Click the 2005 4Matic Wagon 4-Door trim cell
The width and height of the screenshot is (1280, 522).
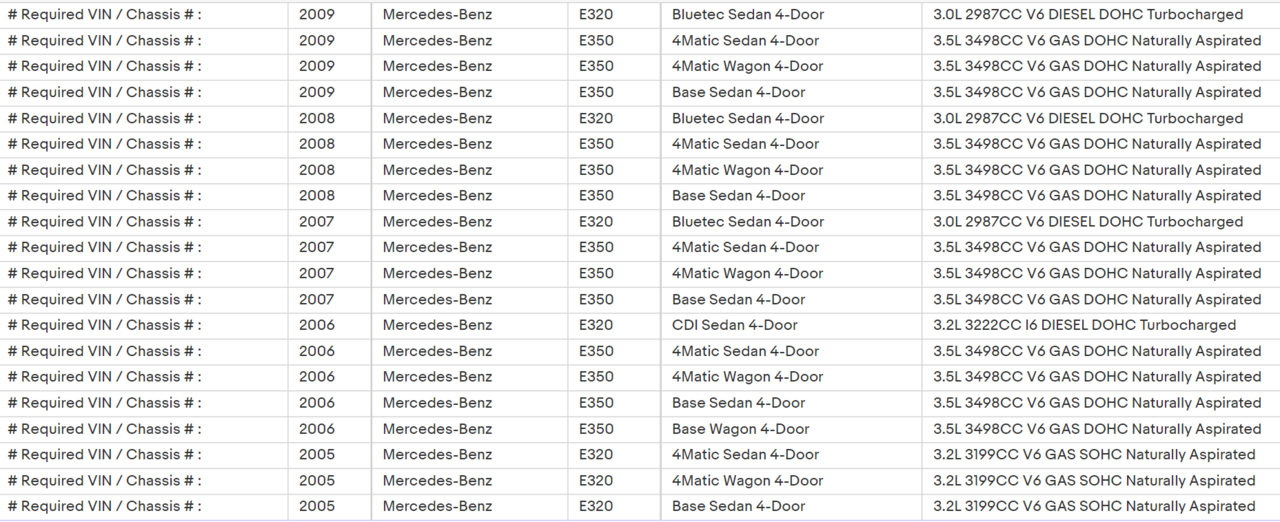tap(747, 481)
